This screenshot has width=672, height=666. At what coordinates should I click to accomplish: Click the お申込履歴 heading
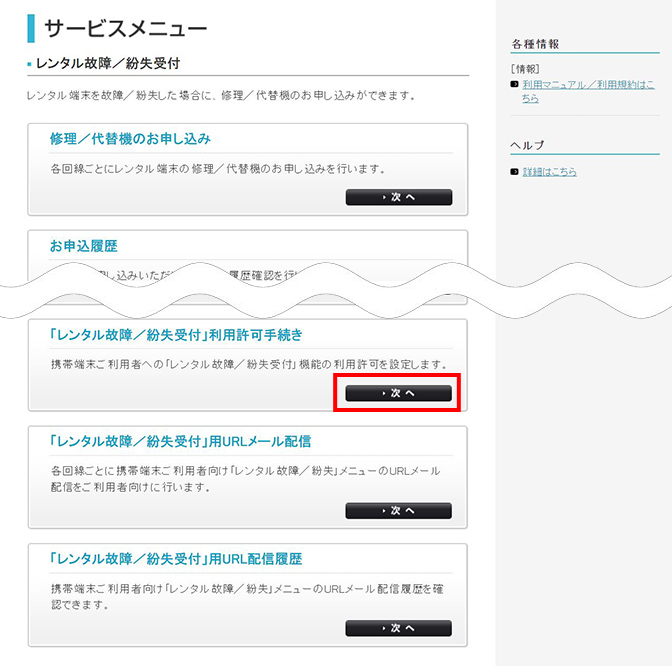click(x=84, y=246)
